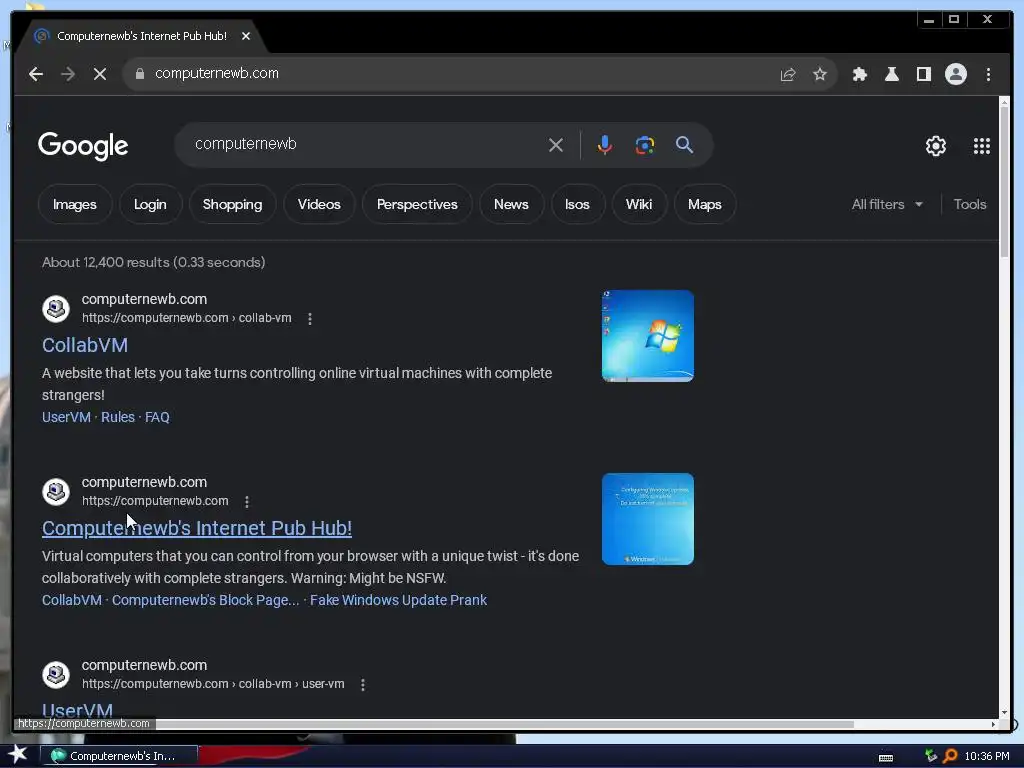Viewport: 1024px width, 768px height.
Task: Clear the Google search box
Action: point(556,145)
